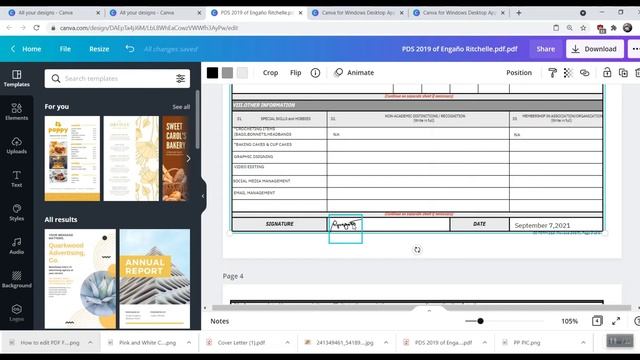Screen dimensions: 640x360
Task: Click the Animate button
Action: pyautogui.click(x=354, y=73)
